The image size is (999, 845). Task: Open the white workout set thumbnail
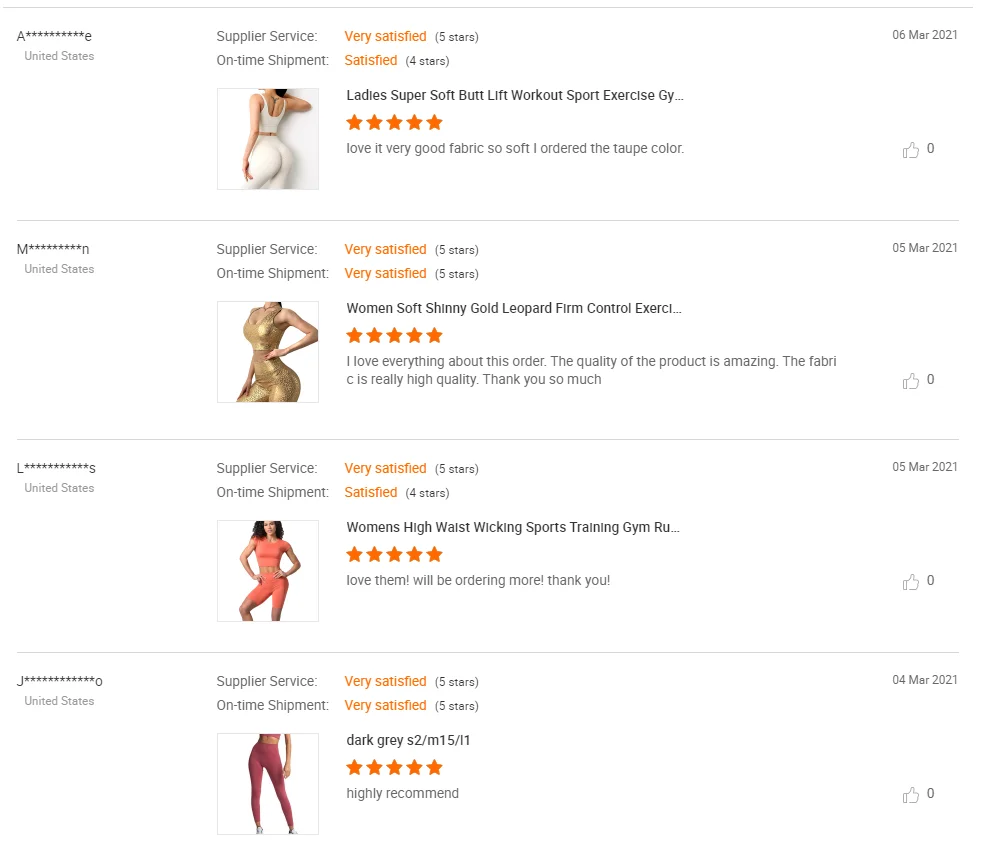tap(268, 139)
